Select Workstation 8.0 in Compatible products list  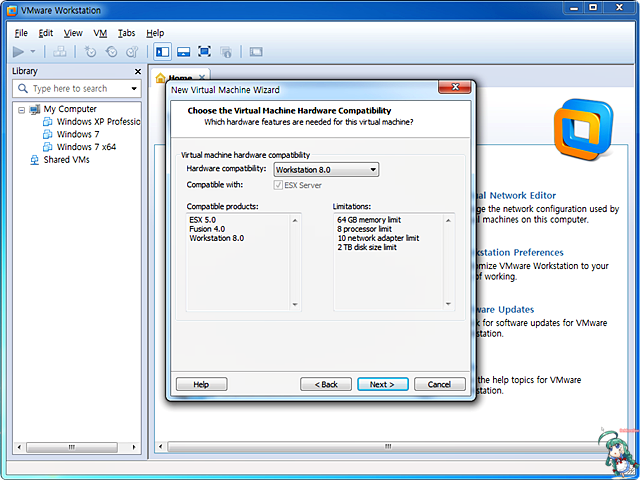(216, 238)
